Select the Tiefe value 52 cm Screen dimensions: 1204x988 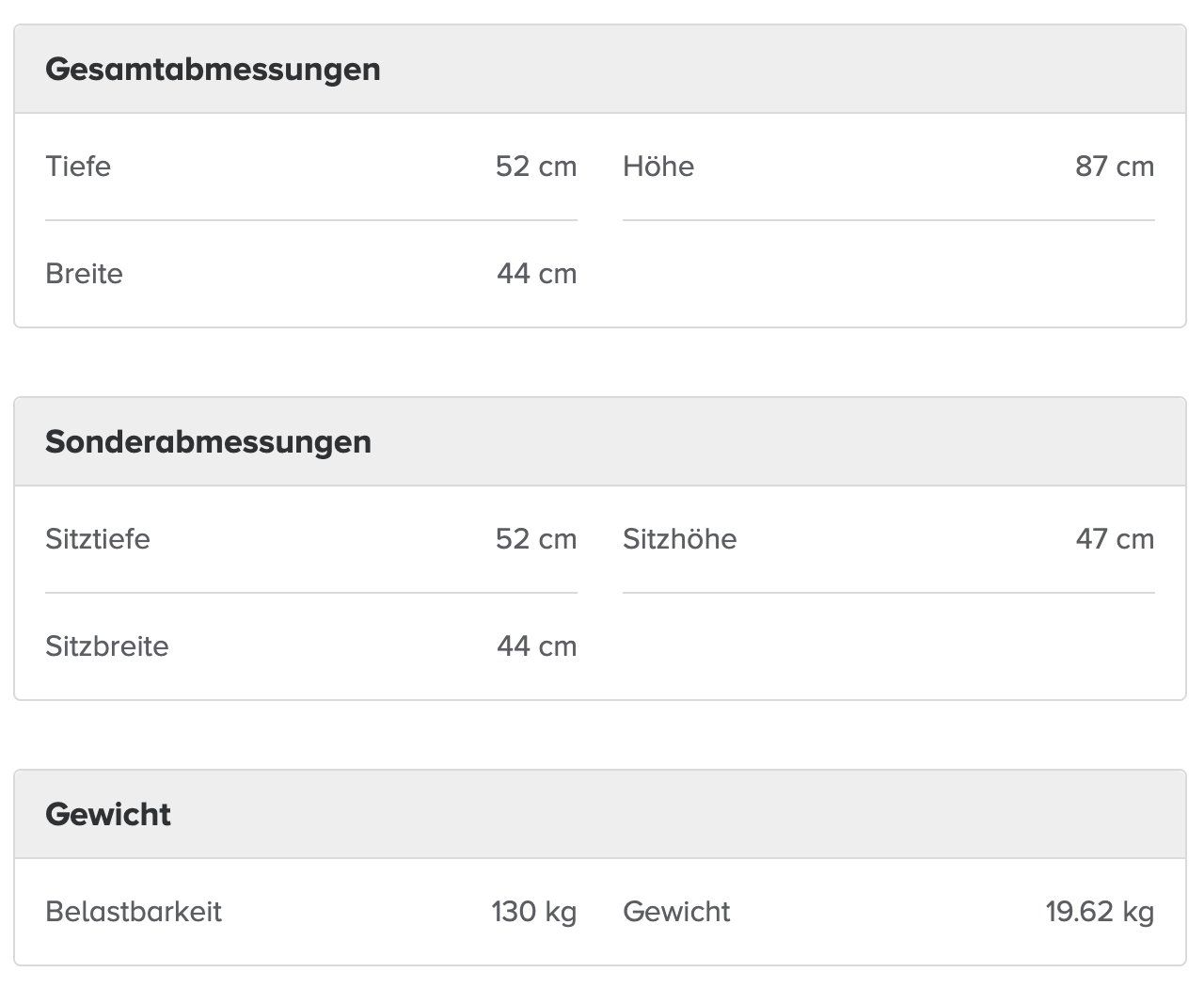(536, 167)
